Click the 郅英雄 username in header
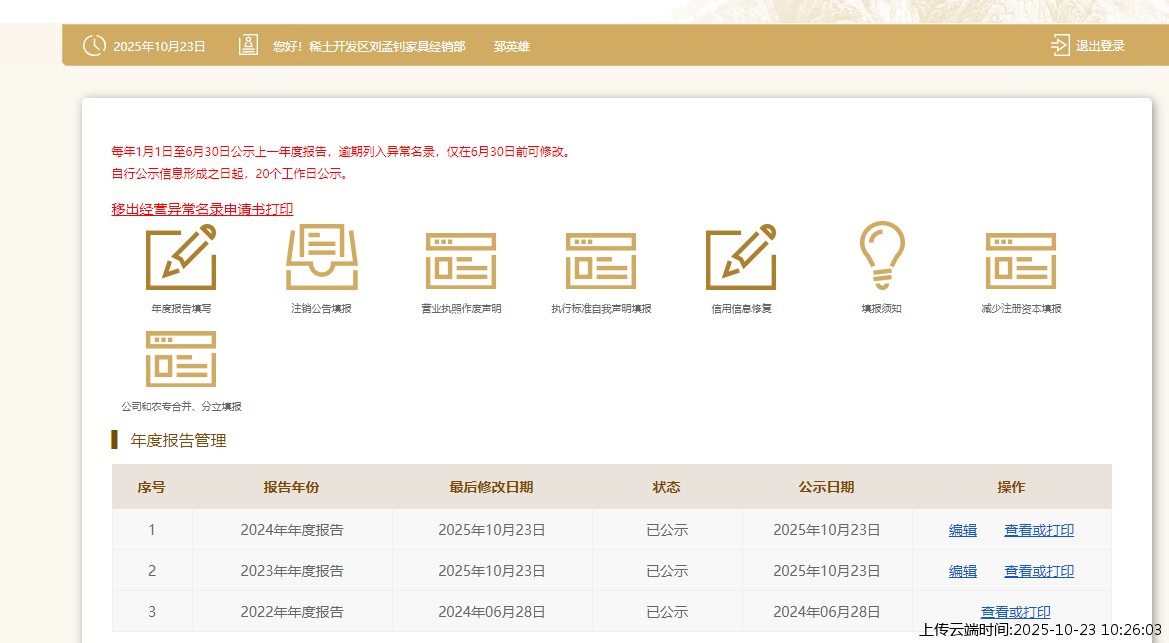1169x643 pixels. click(x=511, y=47)
